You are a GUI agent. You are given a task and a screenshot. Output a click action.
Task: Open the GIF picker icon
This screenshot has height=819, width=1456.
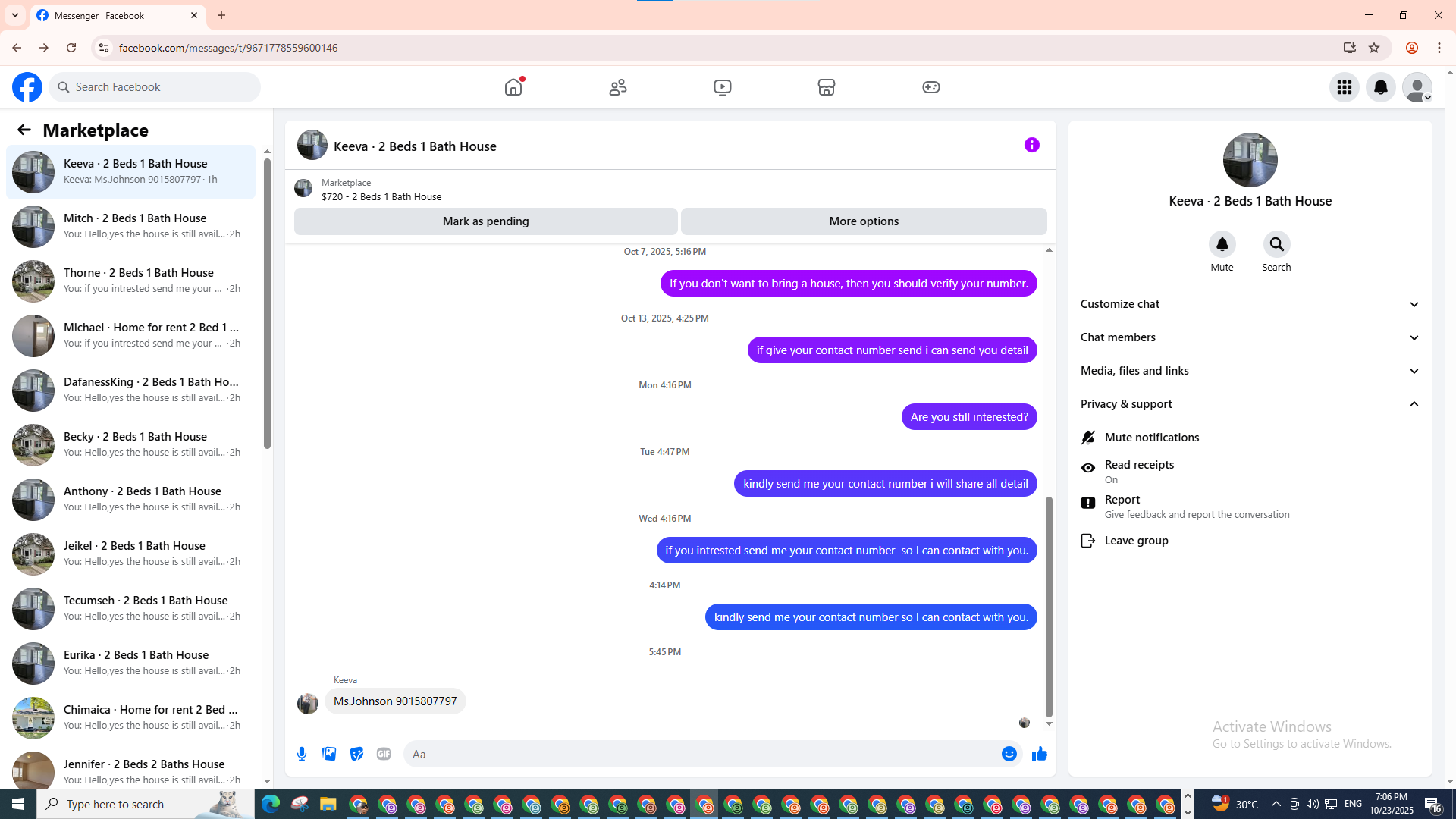click(x=384, y=754)
